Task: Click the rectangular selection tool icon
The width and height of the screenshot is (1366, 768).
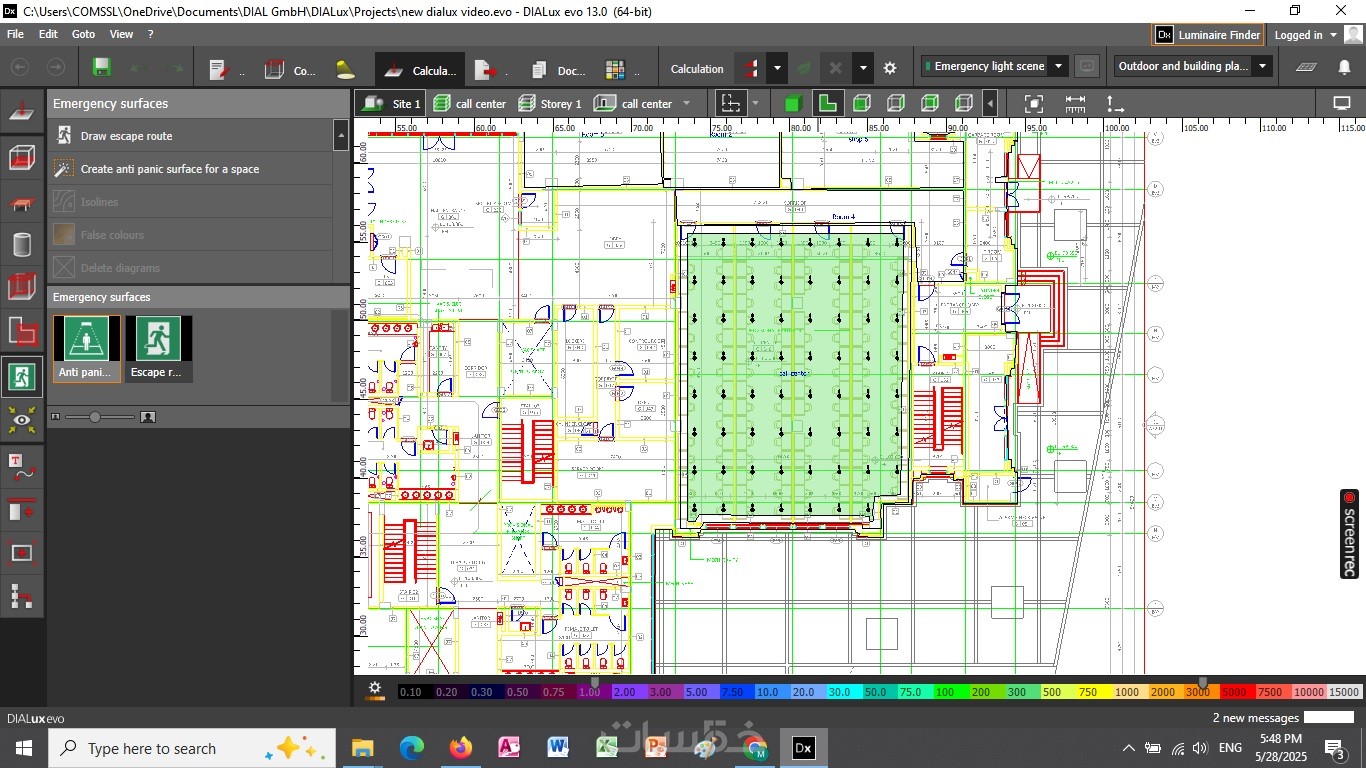Action: pos(731,104)
